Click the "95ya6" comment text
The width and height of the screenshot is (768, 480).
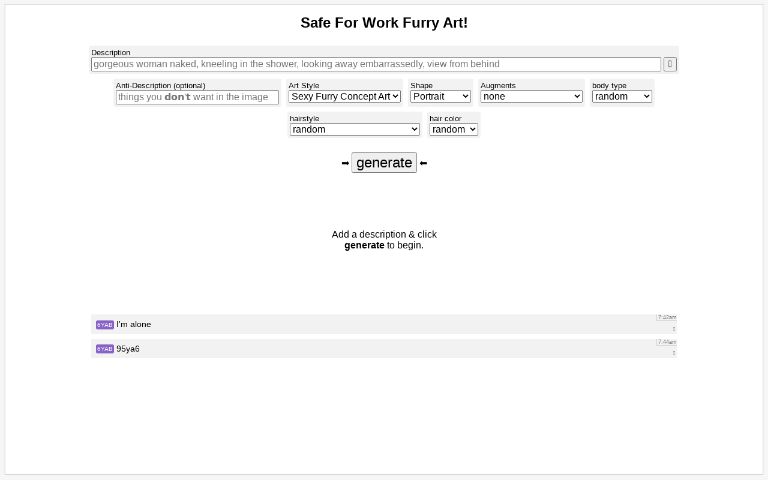pyautogui.click(x=128, y=349)
